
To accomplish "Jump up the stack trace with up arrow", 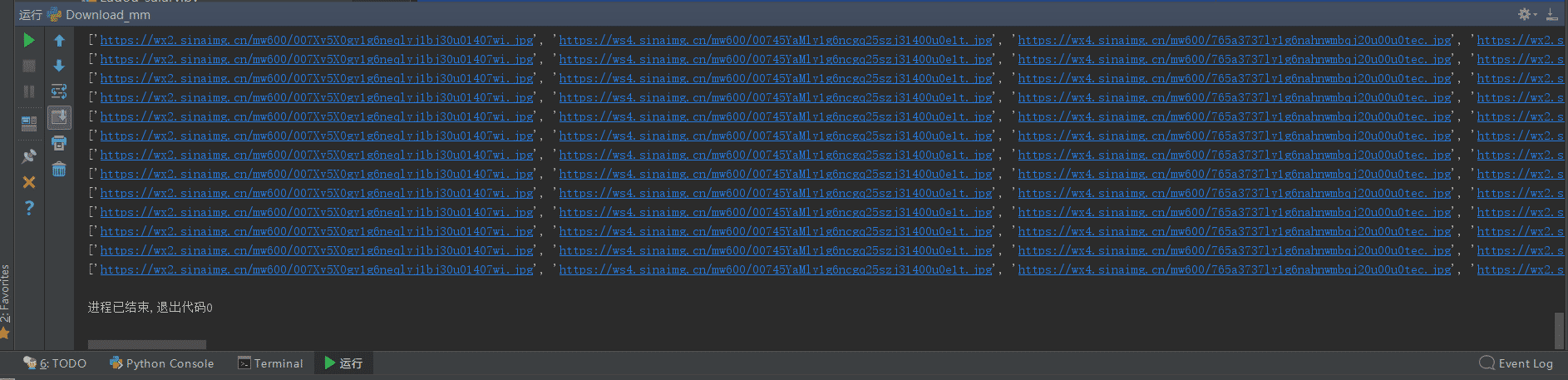I will point(59,40).
